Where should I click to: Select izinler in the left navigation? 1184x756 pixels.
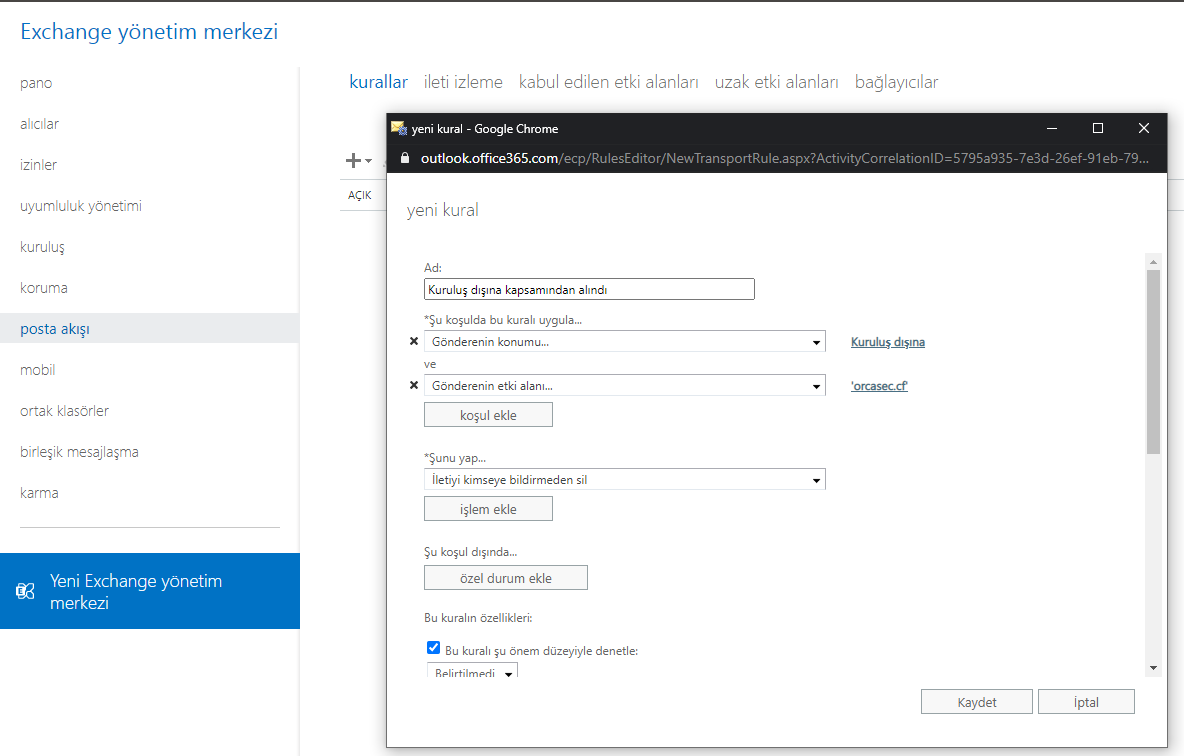coord(39,165)
